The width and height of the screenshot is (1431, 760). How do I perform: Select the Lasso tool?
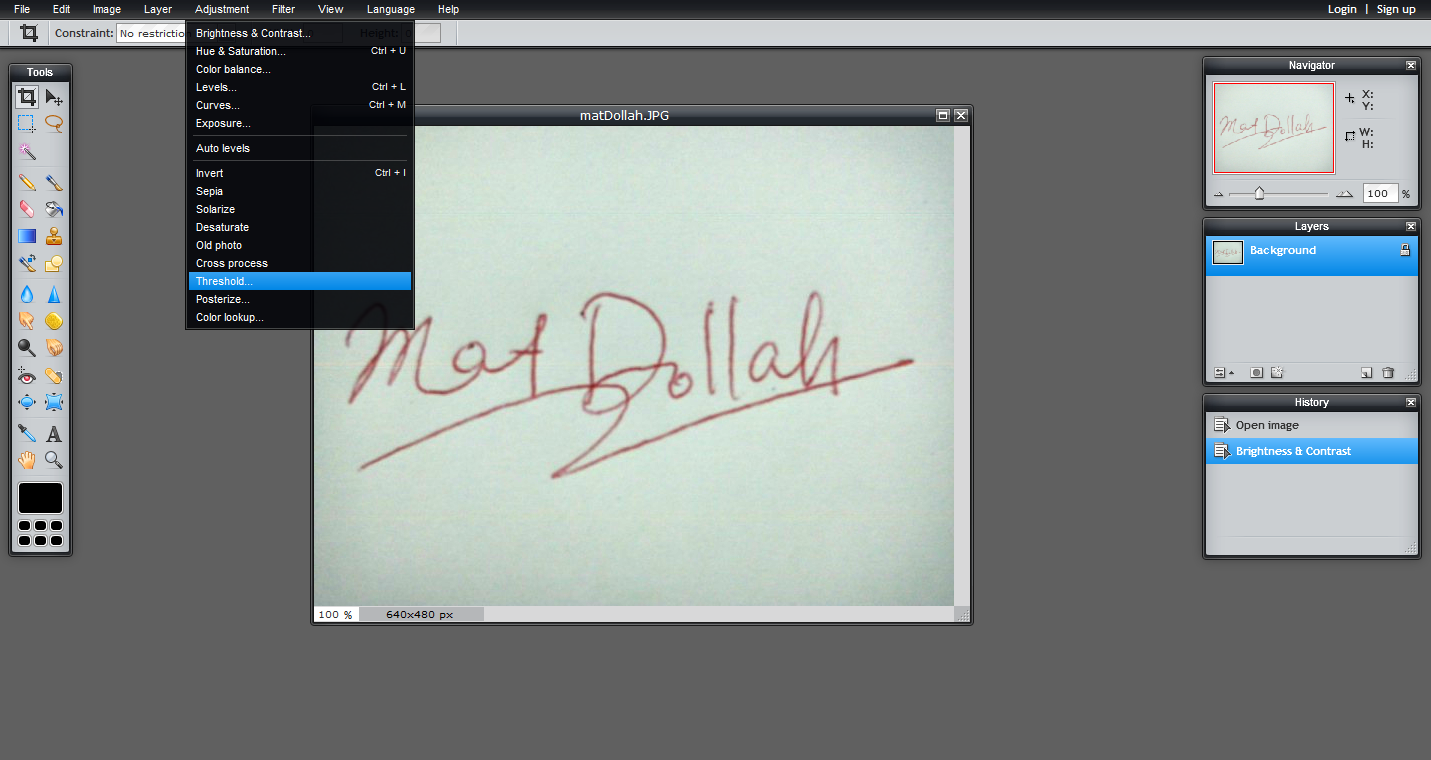click(54, 124)
